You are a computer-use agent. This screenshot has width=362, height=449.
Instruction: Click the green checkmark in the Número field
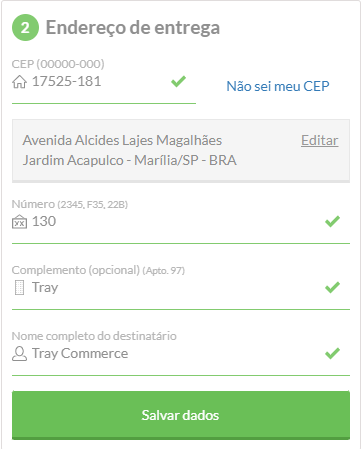tap(332, 221)
